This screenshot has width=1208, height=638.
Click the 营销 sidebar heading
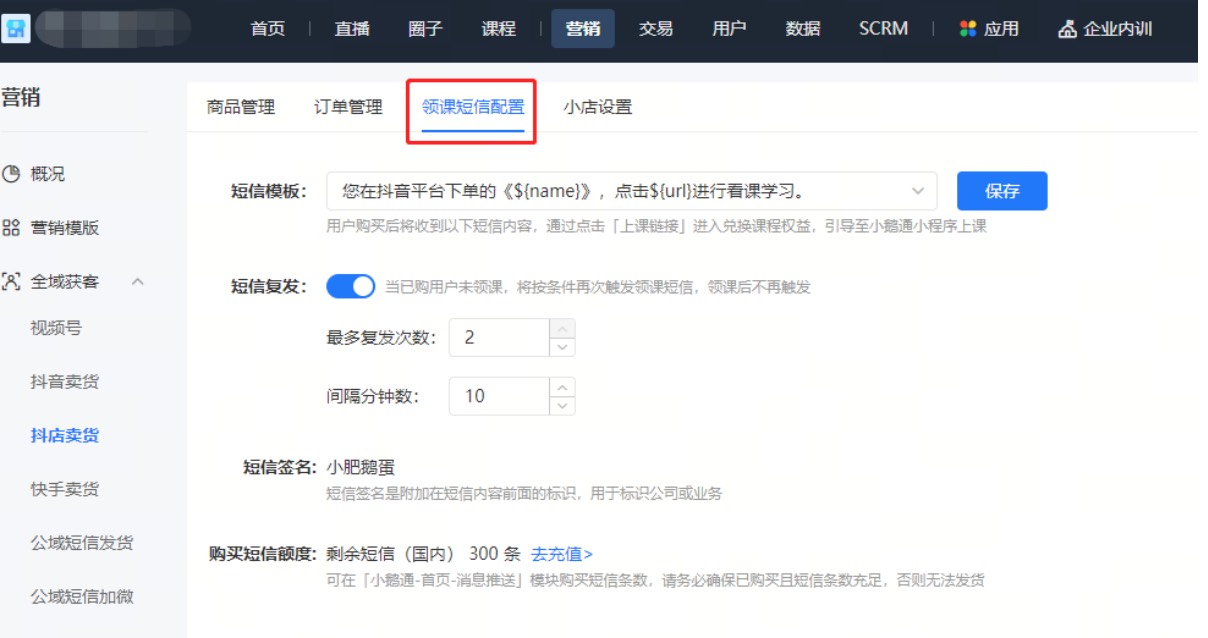tap(21, 97)
